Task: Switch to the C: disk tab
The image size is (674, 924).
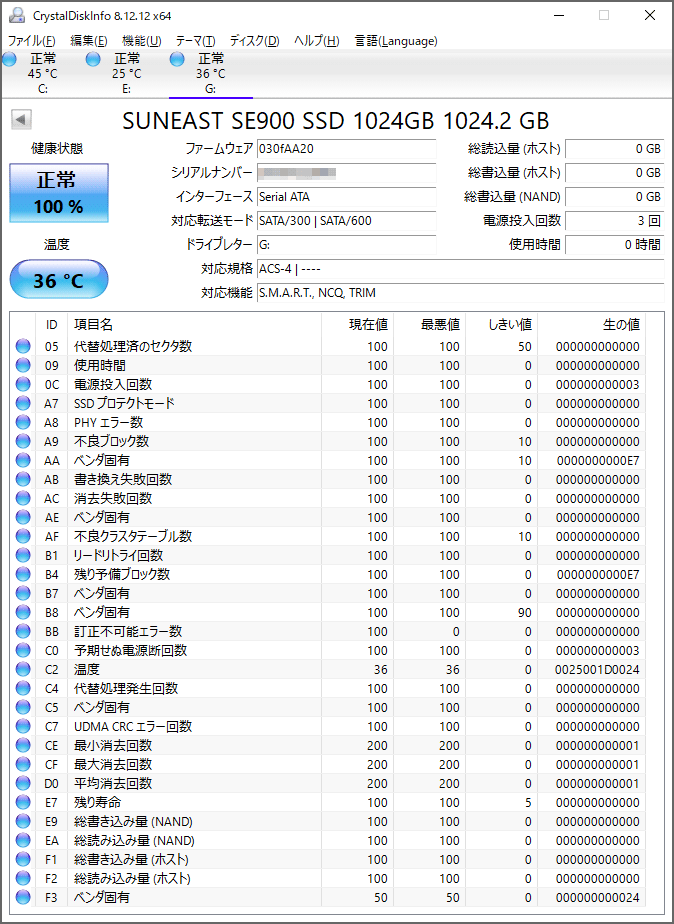Action: (42, 73)
